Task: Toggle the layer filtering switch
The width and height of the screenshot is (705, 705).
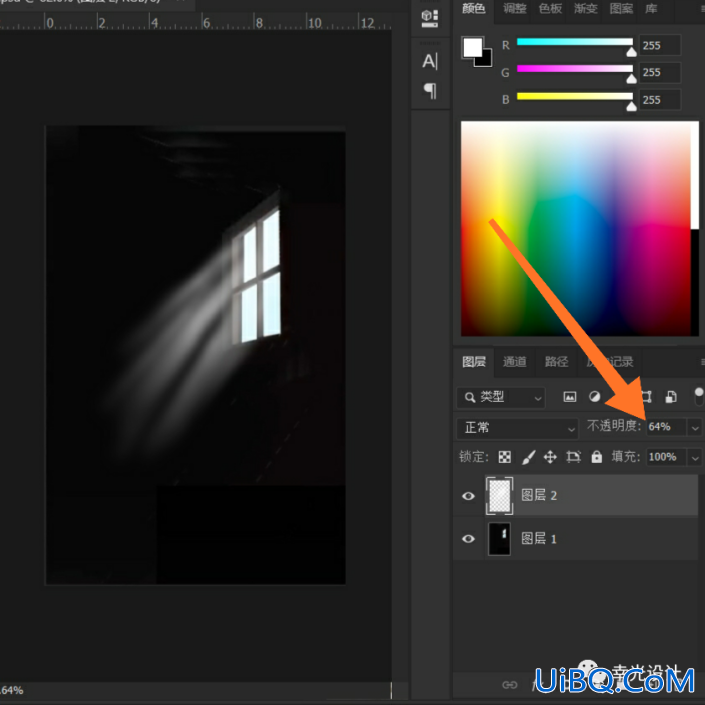Action: pos(699,396)
